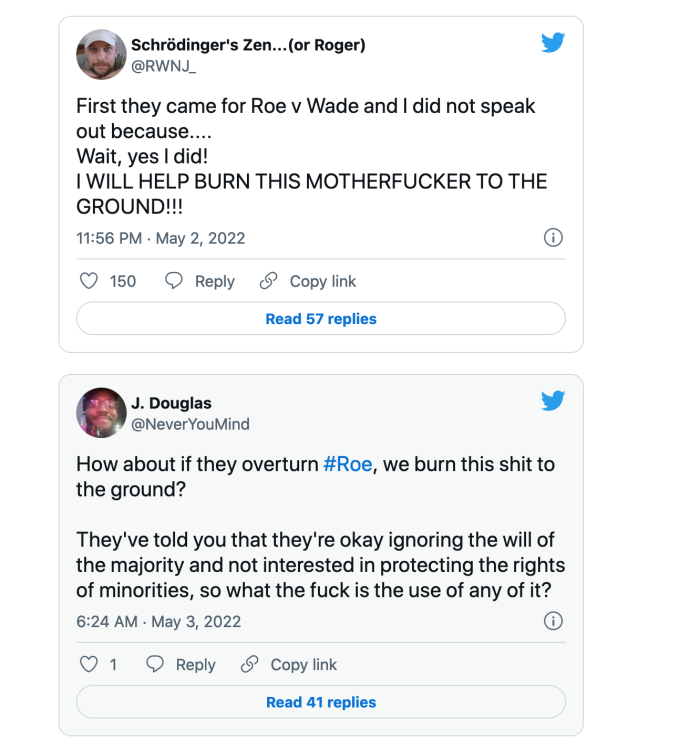Click the copy link chain icon on J. Douglas's tweet
The height and width of the screenshot is (750, 700).
[249, 664]
